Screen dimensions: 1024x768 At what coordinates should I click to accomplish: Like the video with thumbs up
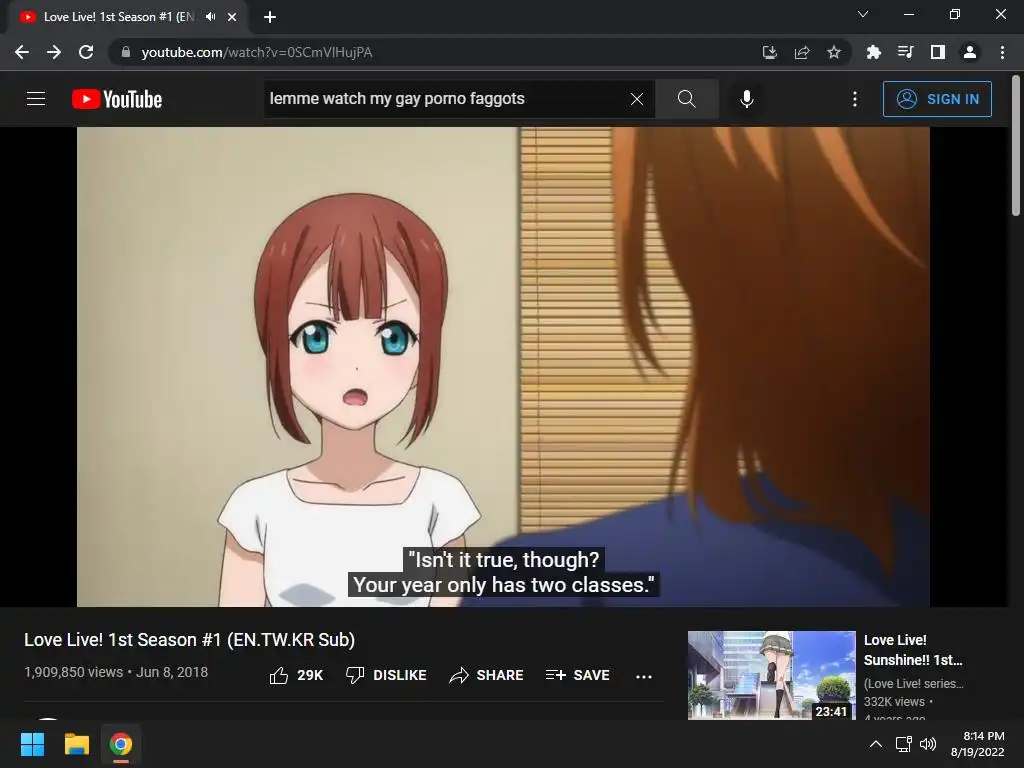[296, 675]
